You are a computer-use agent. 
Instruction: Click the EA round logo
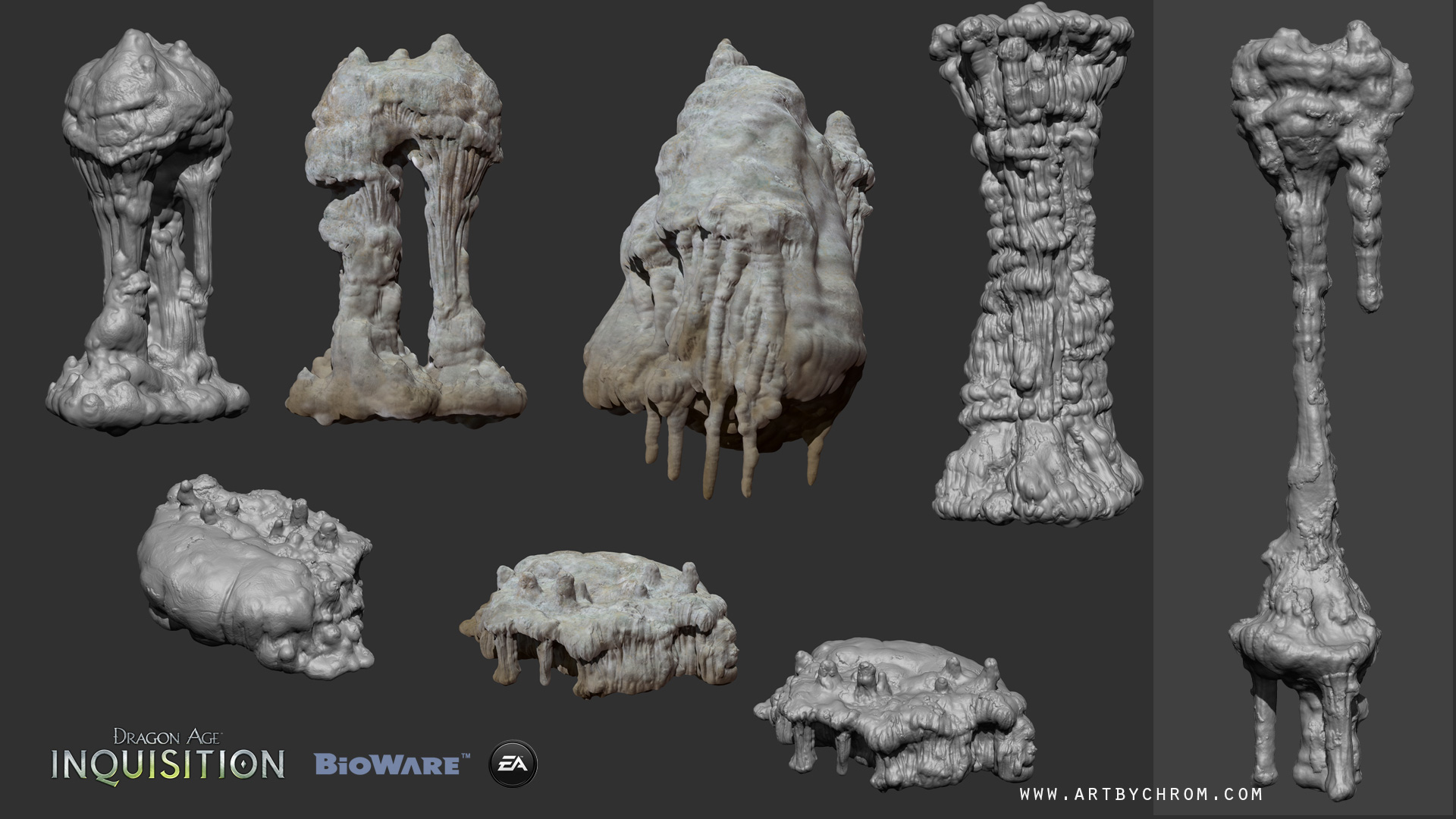point(513,764)
